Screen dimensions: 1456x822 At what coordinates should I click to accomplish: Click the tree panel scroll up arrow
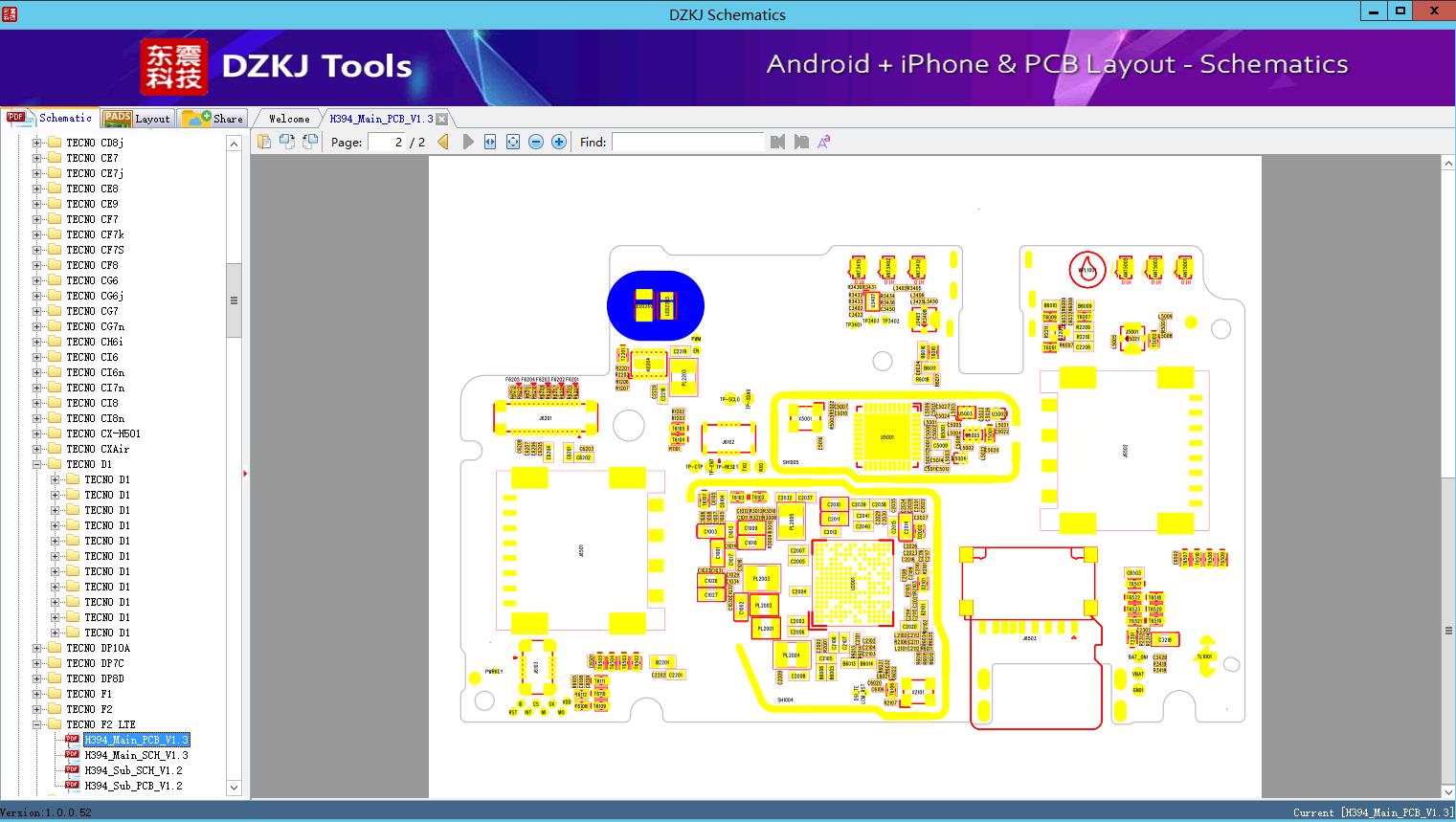pos(234,144)
